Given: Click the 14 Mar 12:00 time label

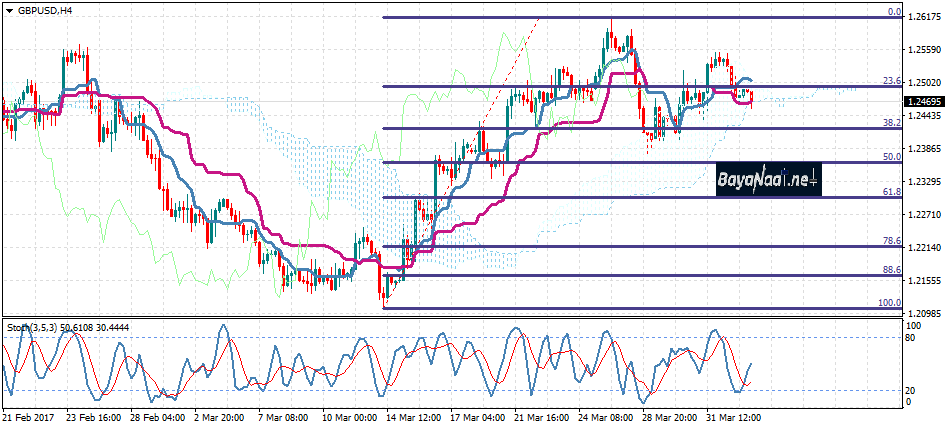Looking at the screenshot, I should pos(413,416).
